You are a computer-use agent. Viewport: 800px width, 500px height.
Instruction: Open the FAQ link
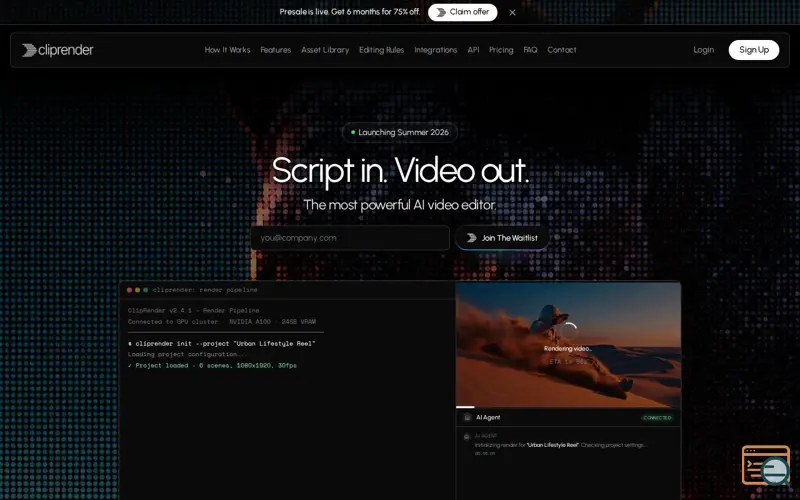point(530,50)
